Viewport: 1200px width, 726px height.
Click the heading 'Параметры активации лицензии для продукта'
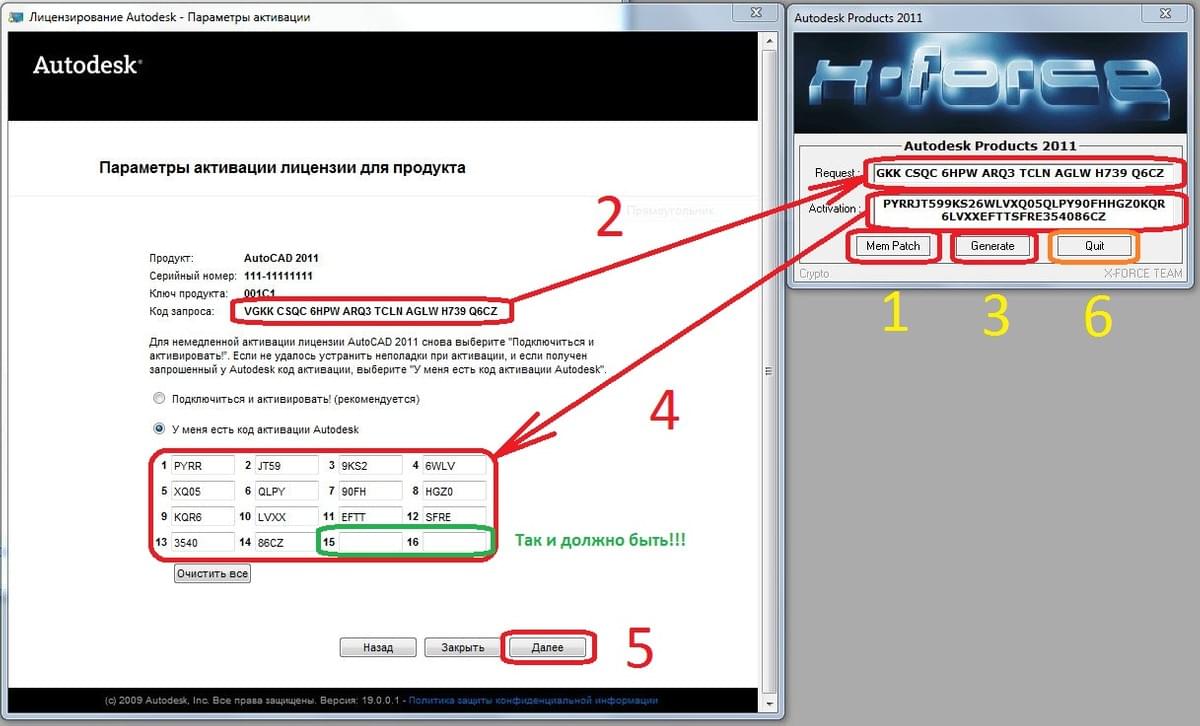tap(282, 168)
